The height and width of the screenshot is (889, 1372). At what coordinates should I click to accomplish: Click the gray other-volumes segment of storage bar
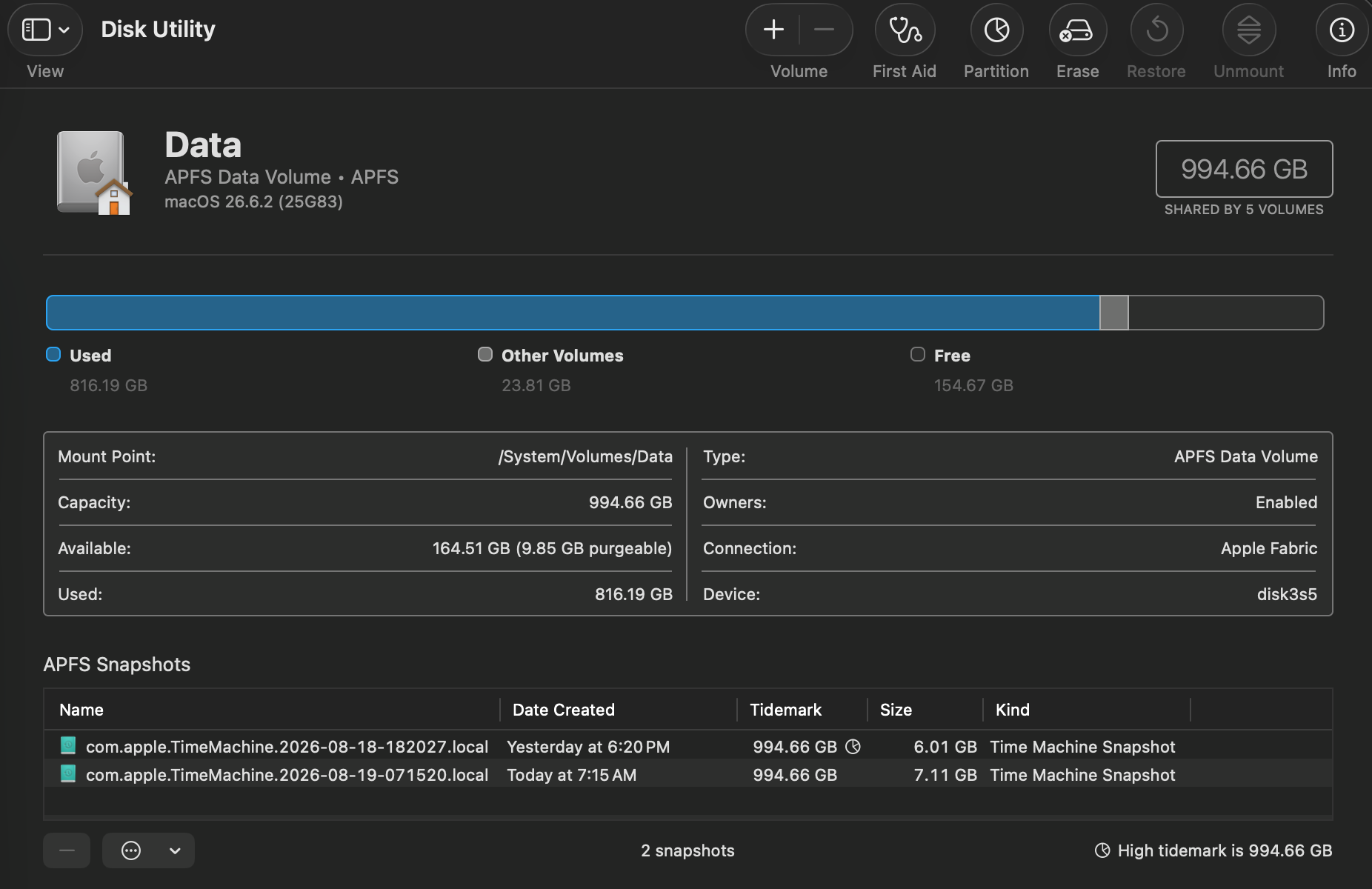[x=1113, y=313]
